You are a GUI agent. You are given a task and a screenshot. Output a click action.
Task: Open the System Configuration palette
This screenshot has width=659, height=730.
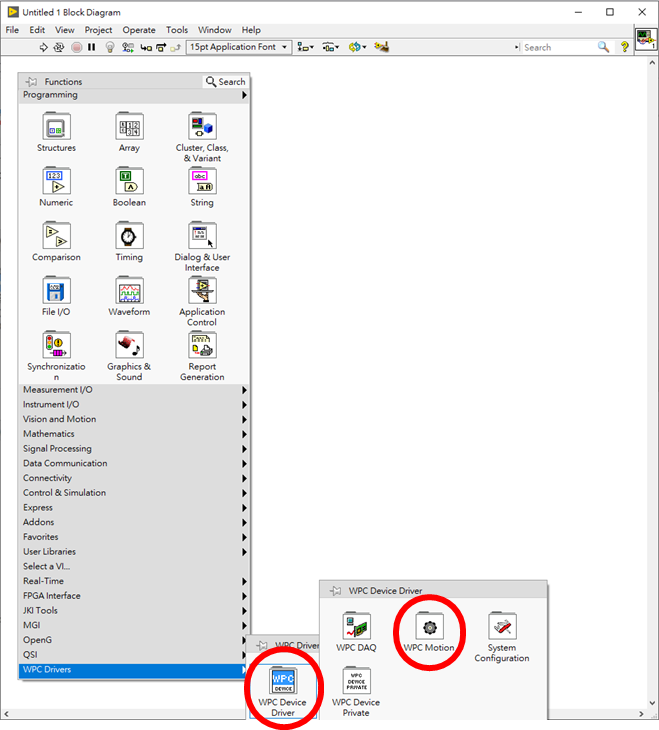click(502, 628)
